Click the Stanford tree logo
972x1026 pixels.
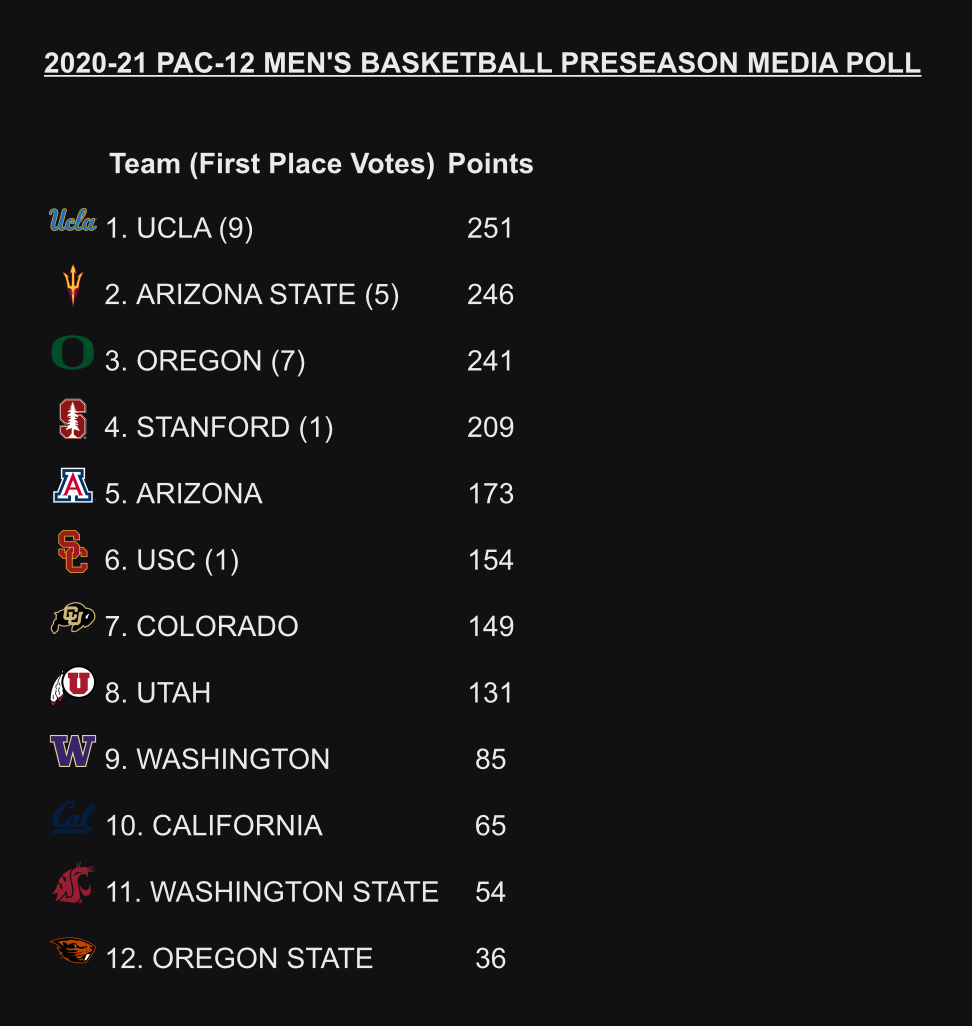click(73, 419)
